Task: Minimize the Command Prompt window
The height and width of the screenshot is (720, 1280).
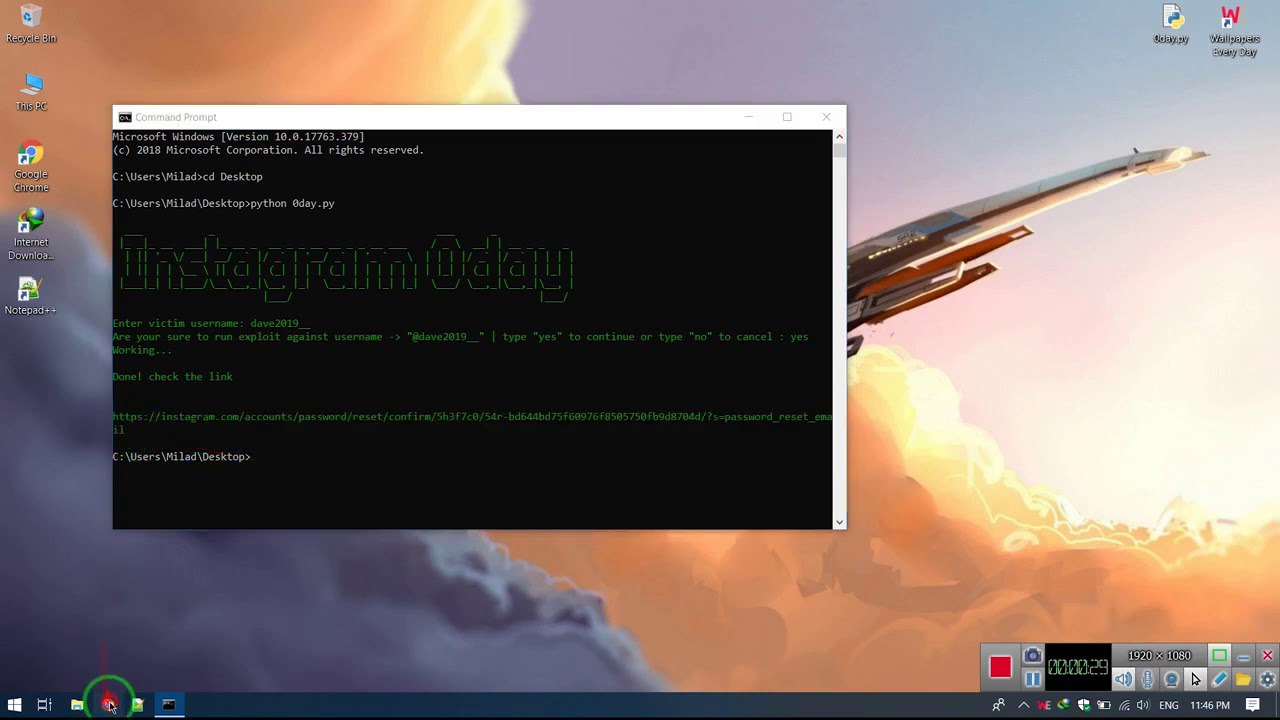Action: click(748, 117)
